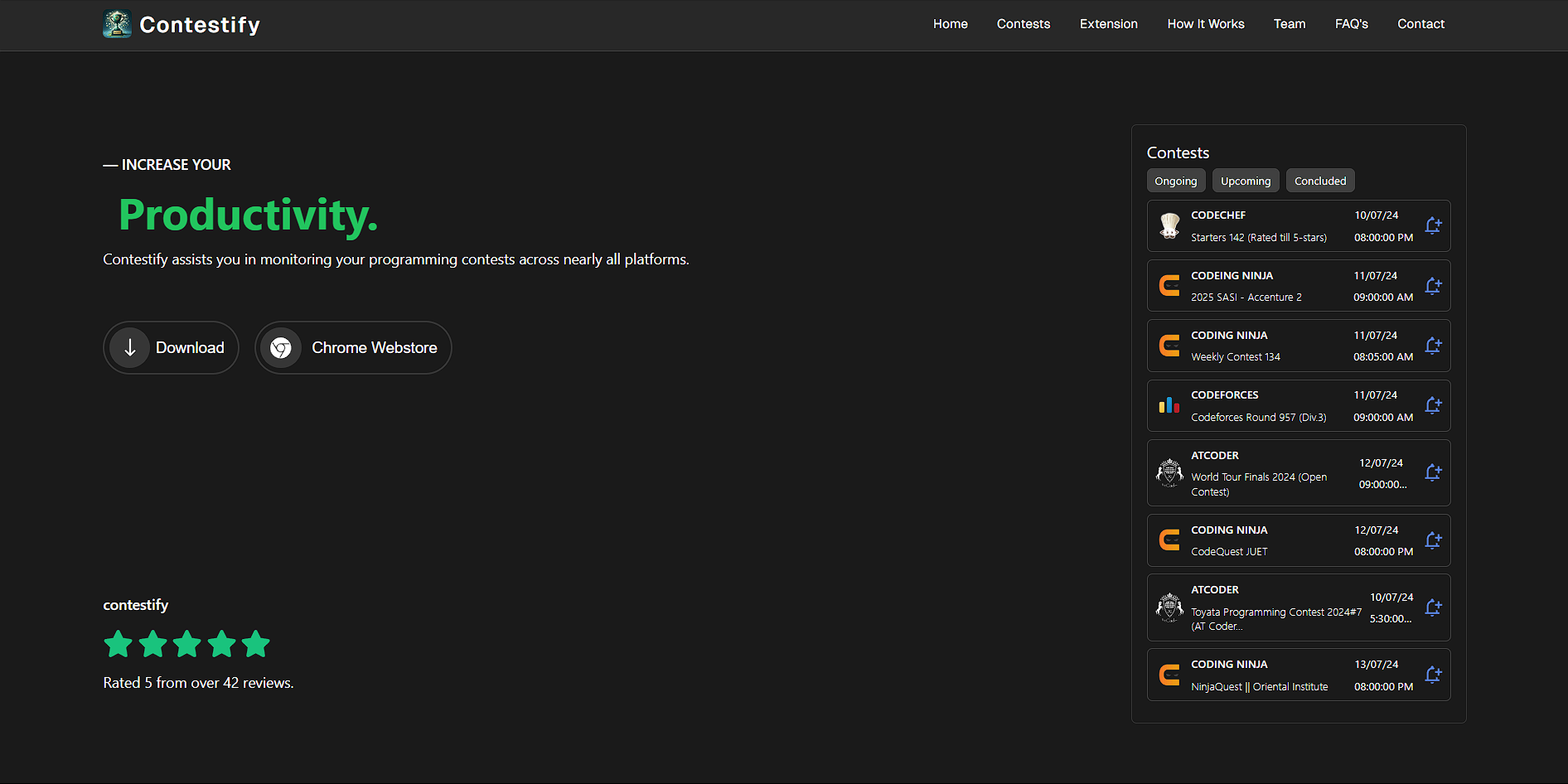Switch to Concluded contests filter

pos(1319,181)
